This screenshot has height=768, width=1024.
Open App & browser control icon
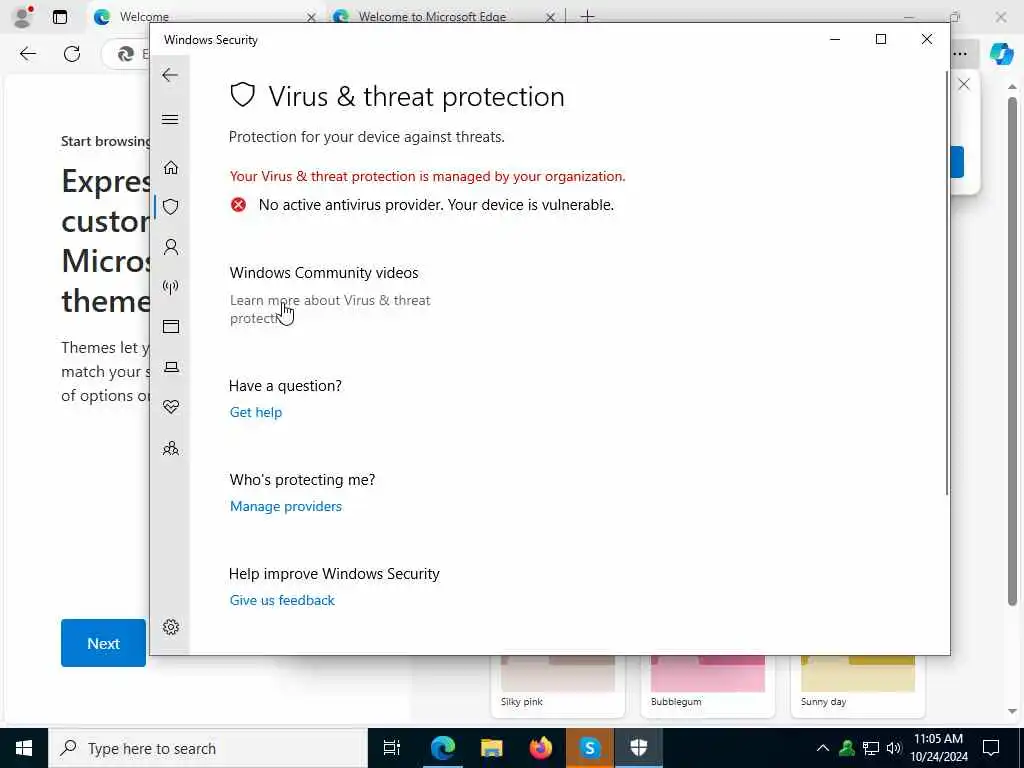[x=170, y=327]
